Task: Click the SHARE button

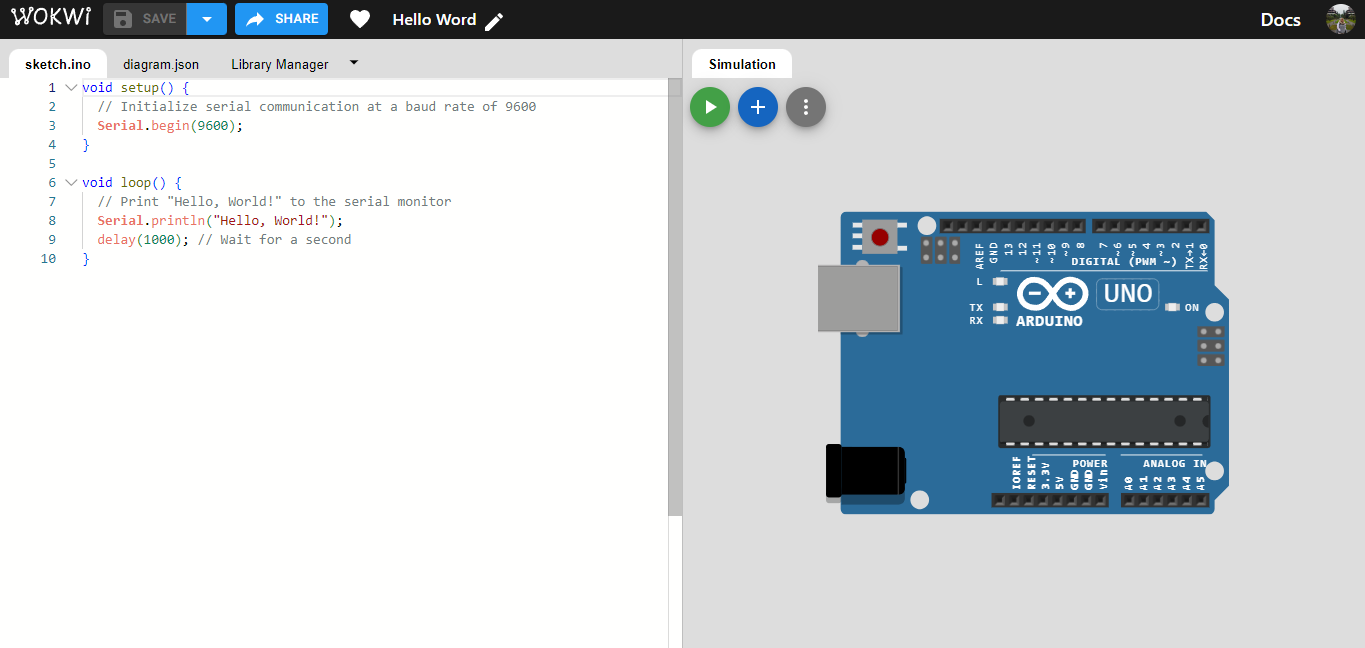Action: point(281,19)
